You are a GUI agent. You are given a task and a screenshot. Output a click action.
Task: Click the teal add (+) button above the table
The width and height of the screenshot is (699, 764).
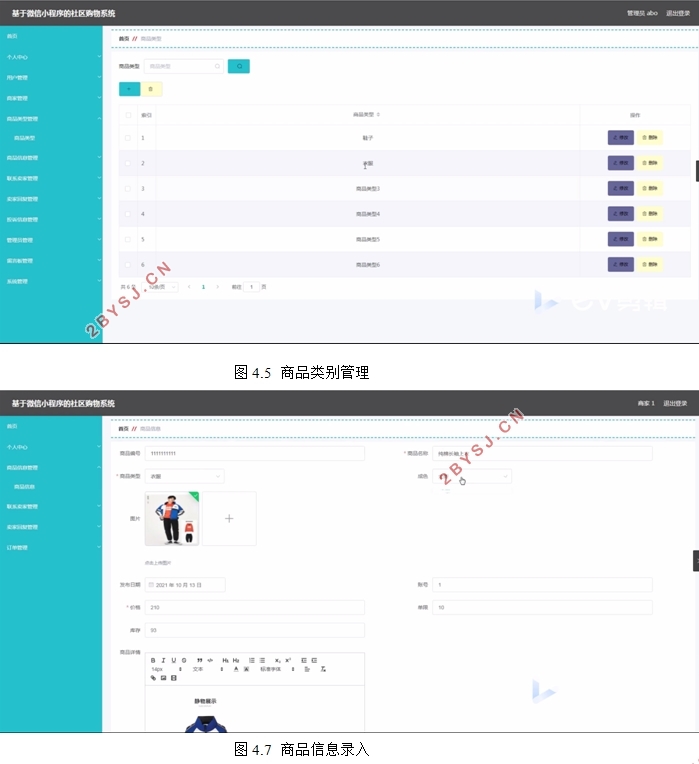pos(129,89)
